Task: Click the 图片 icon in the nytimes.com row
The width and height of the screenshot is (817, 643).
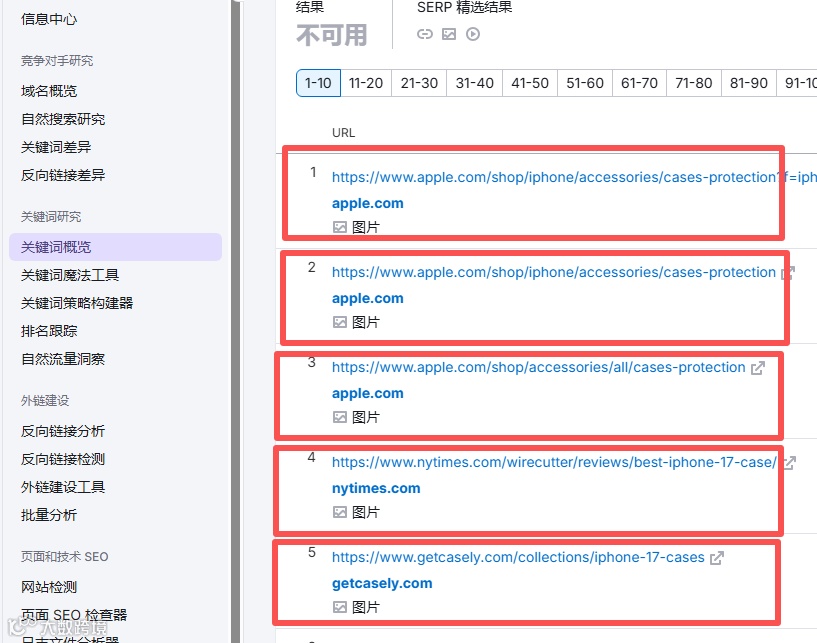Action: 340,512
